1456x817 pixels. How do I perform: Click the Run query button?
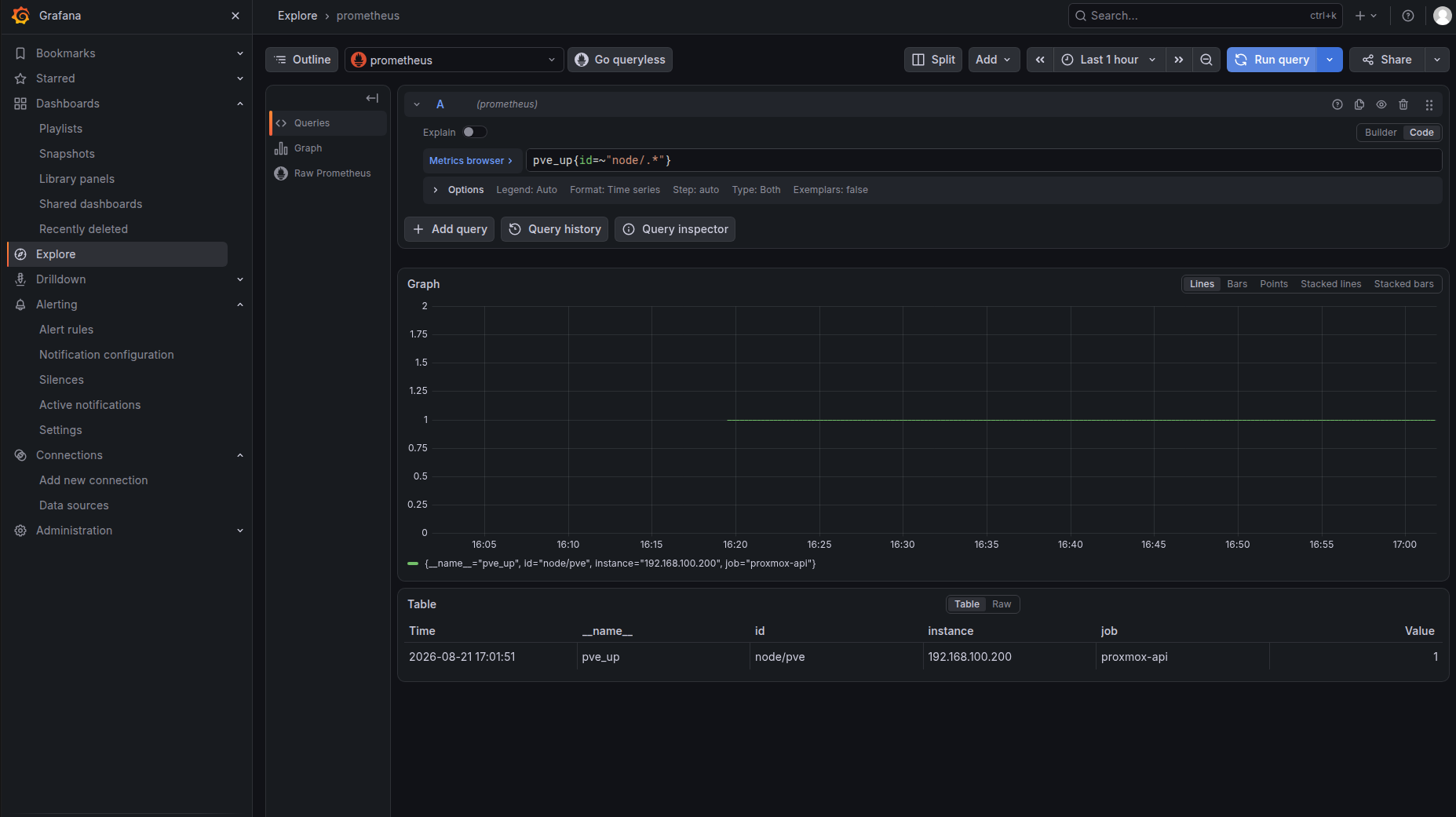(x=1272, y=60)
